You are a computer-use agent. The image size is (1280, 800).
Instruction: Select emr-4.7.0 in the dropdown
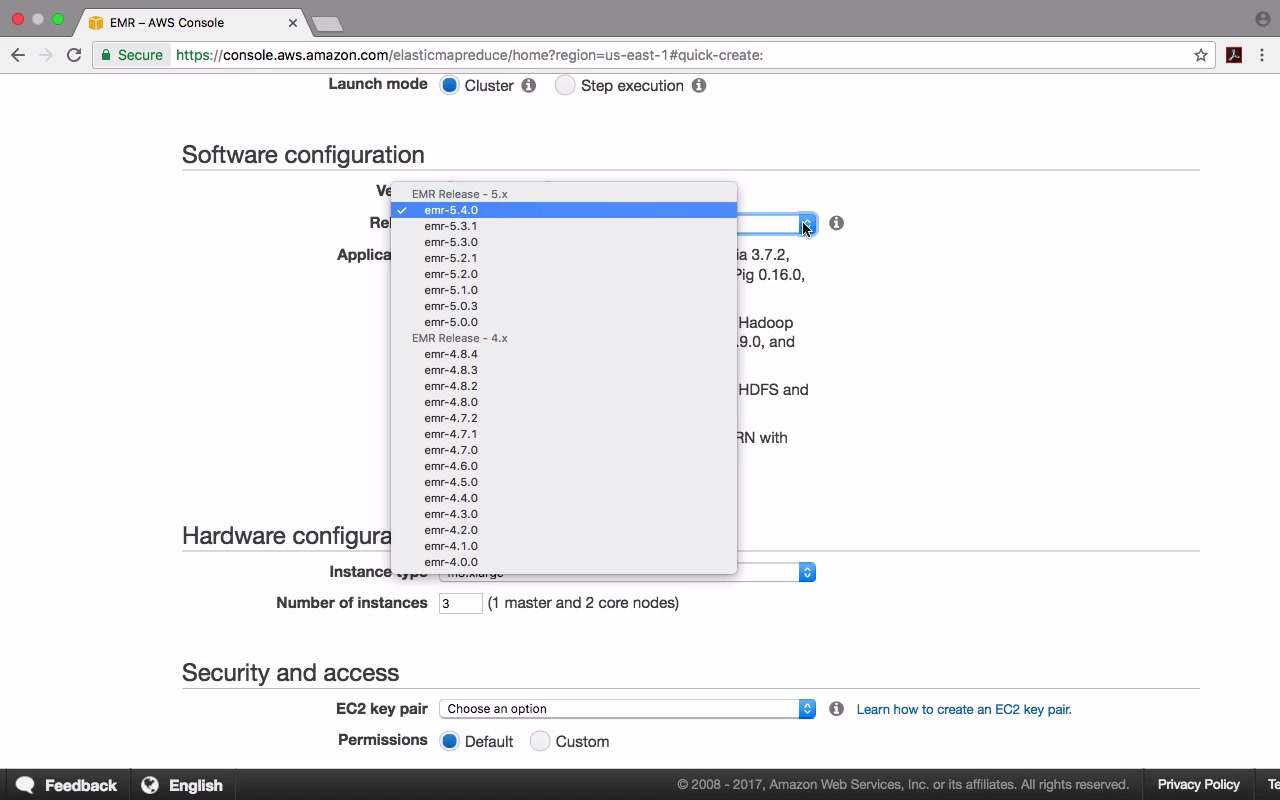click(564, 450)
